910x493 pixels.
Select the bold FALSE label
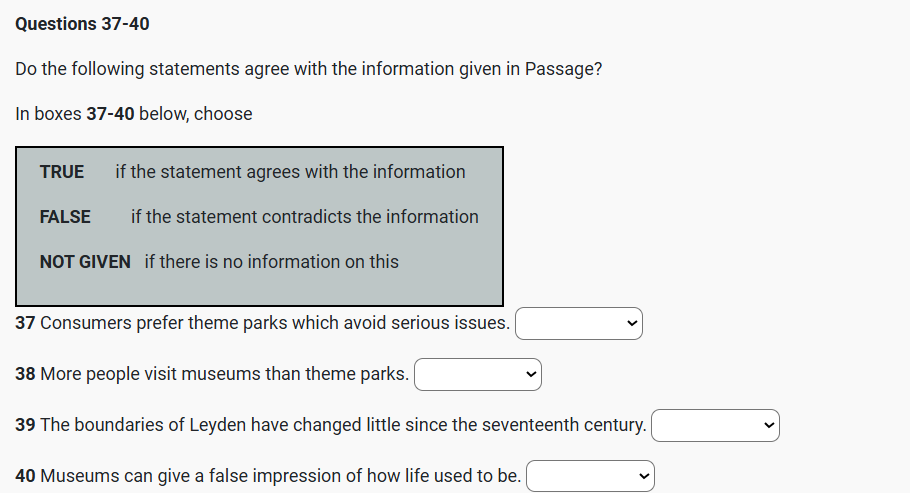pyautogui.click(x=65, y=217)
